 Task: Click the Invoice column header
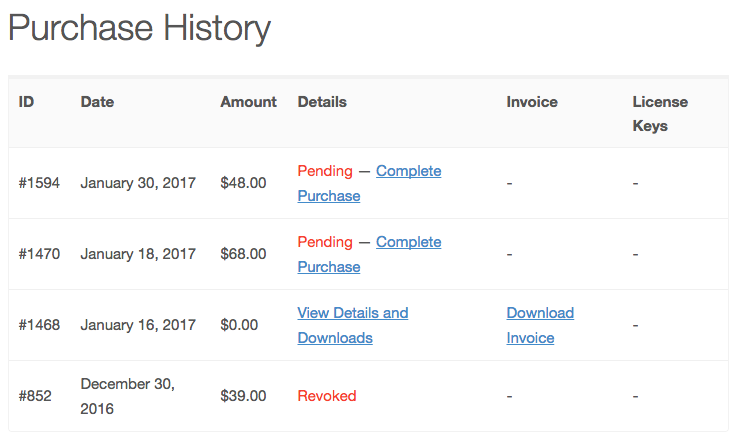click(x=532, y=102)
